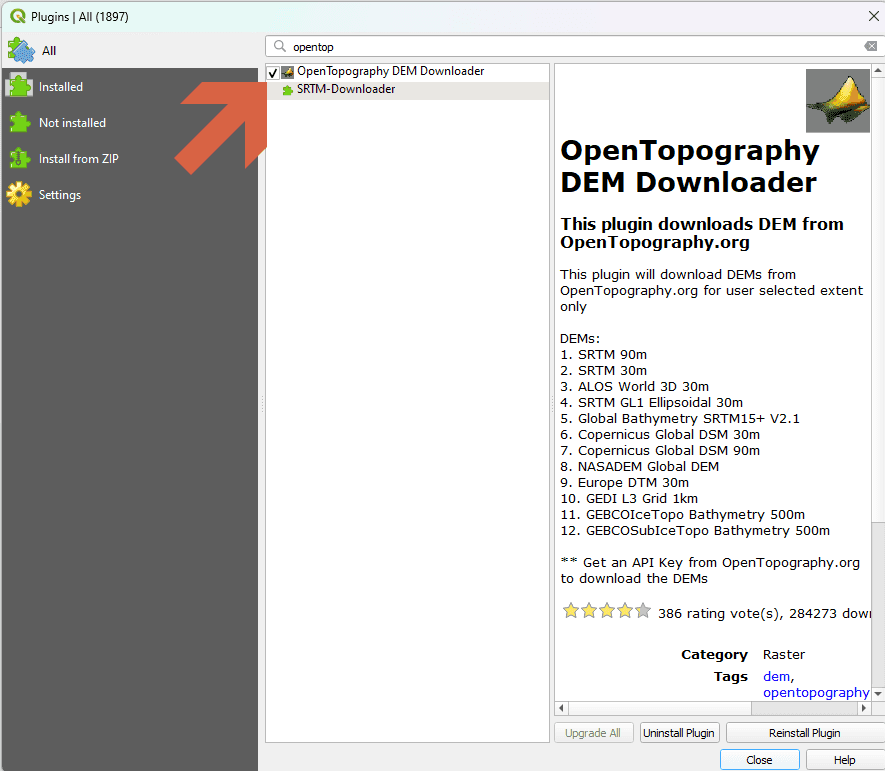This screenshot has width=885, height=771.
Task: Open the Install from ZIP tab
Action: [130, 159]
